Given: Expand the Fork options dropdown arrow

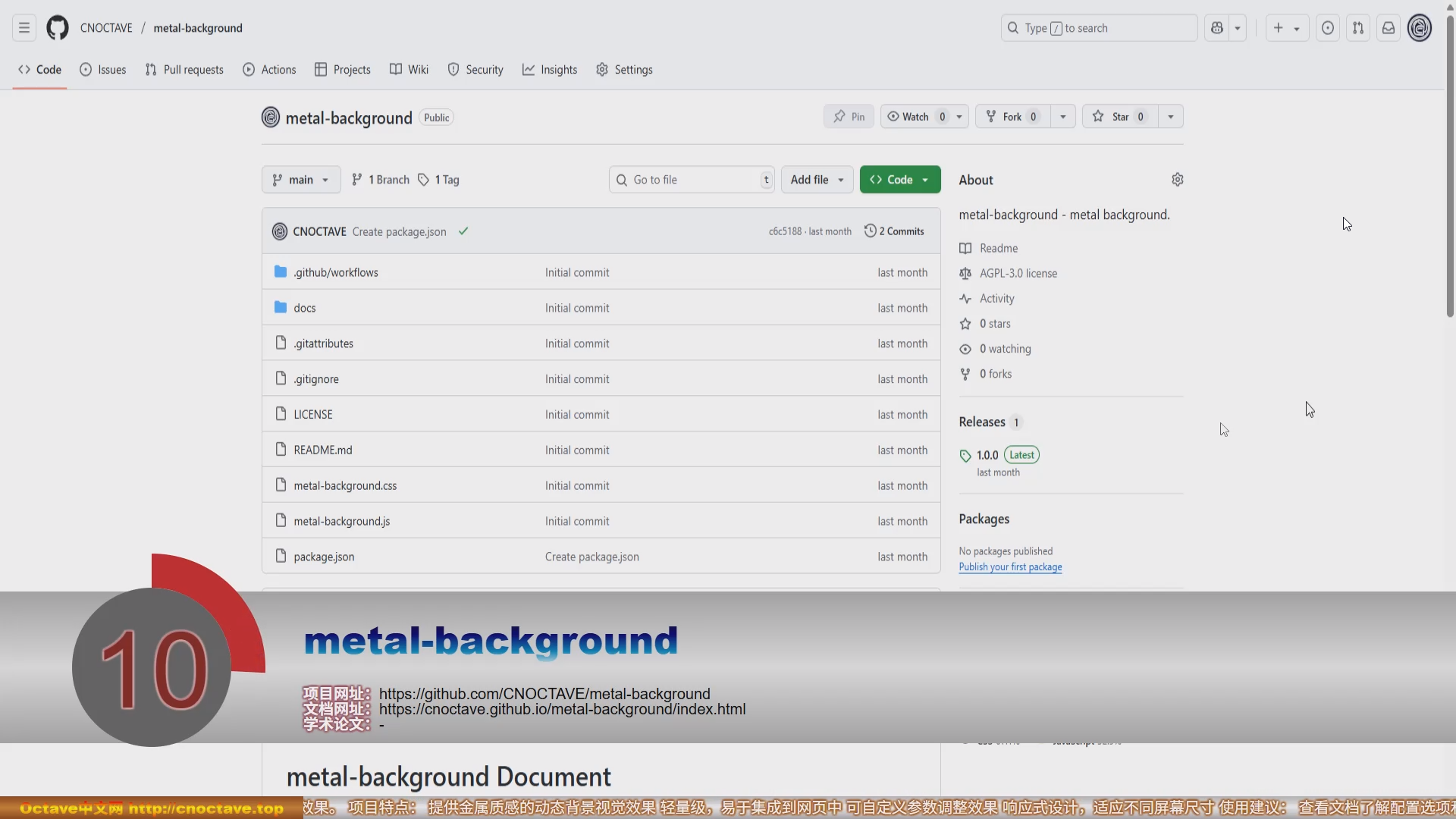Looking at the screenshot, I should (1062, 117).
